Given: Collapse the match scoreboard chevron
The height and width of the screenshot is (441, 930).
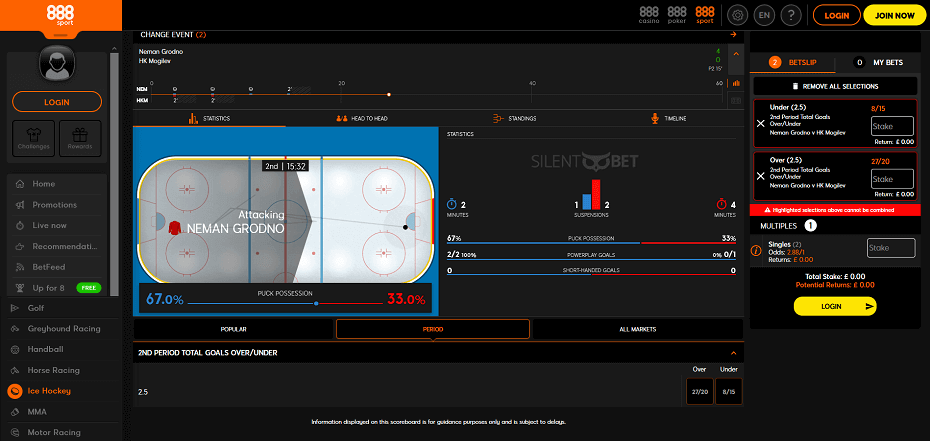Looking at the screenshot, I should pos(736,54).
